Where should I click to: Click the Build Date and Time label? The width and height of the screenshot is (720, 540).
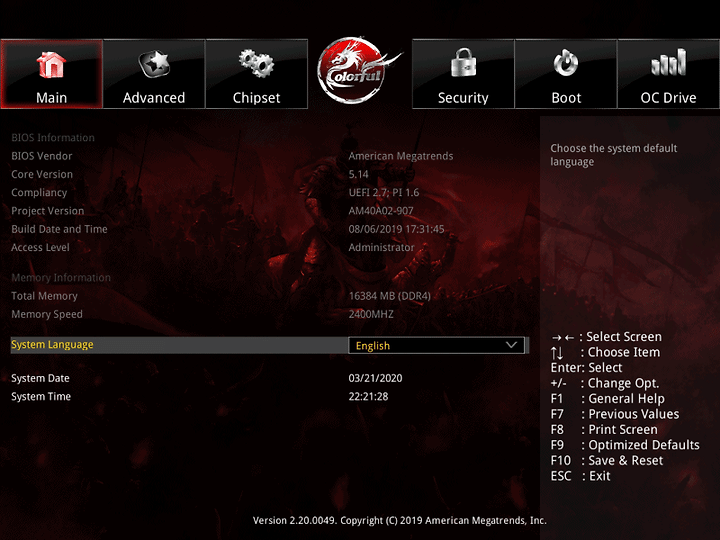coord(59,229)
